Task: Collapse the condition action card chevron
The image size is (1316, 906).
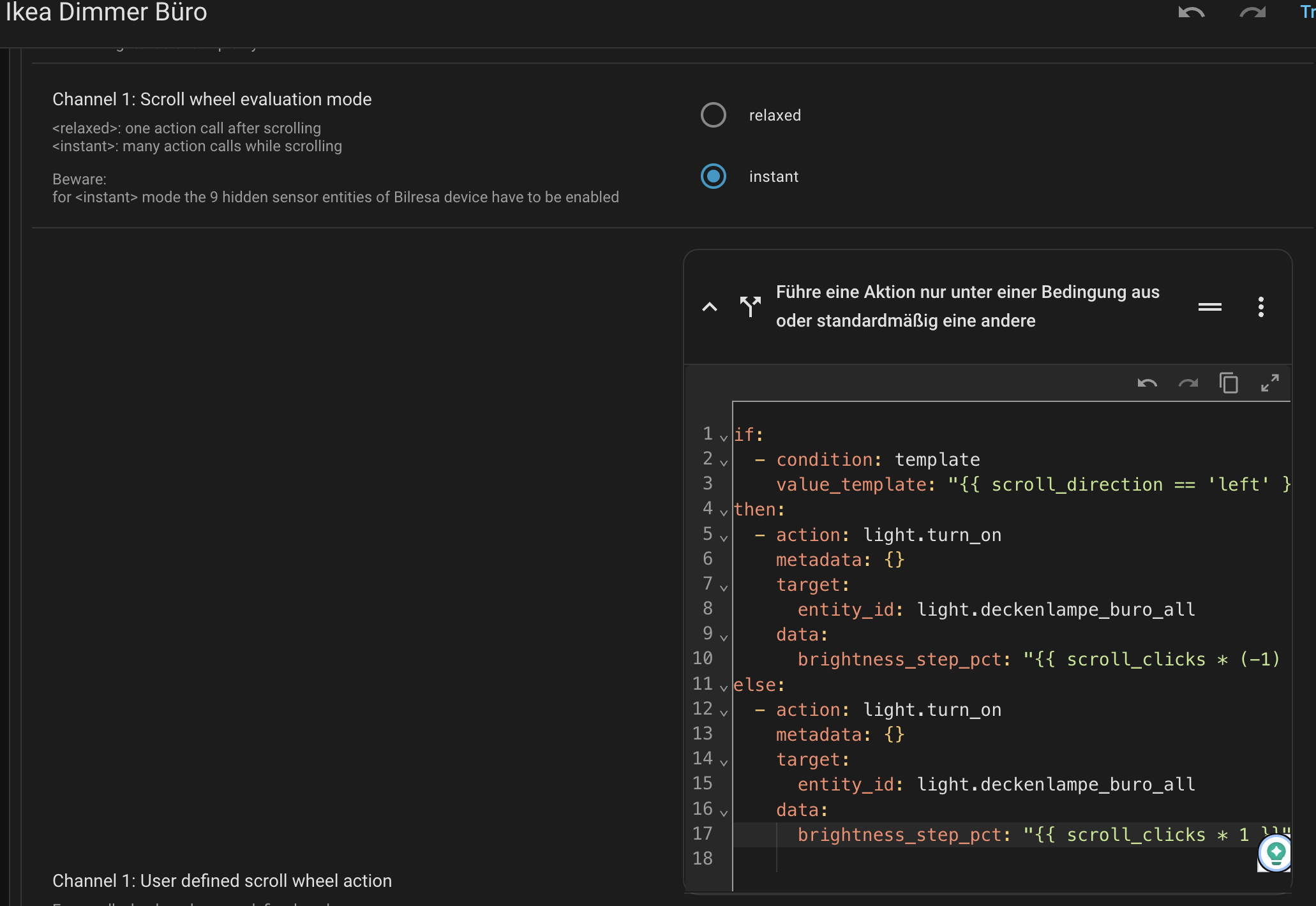Action: 709,307
